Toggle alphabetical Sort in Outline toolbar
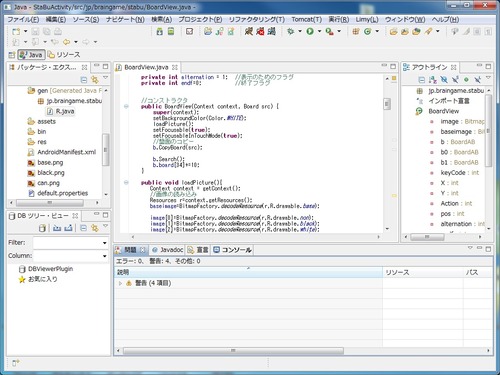The height and width of the screenshot is (375, 500). 433,80
